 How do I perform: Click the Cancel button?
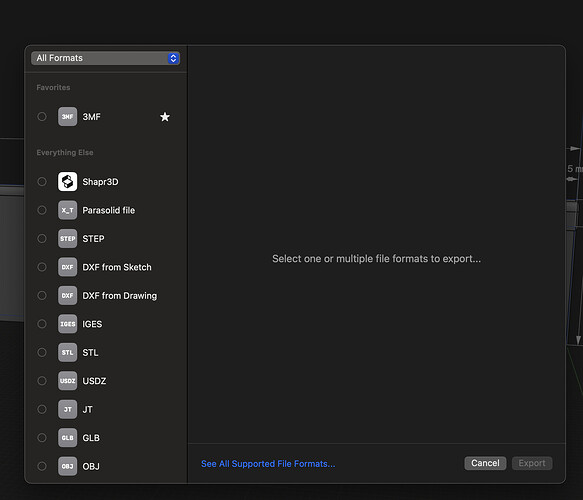click(x=485, y=463)
